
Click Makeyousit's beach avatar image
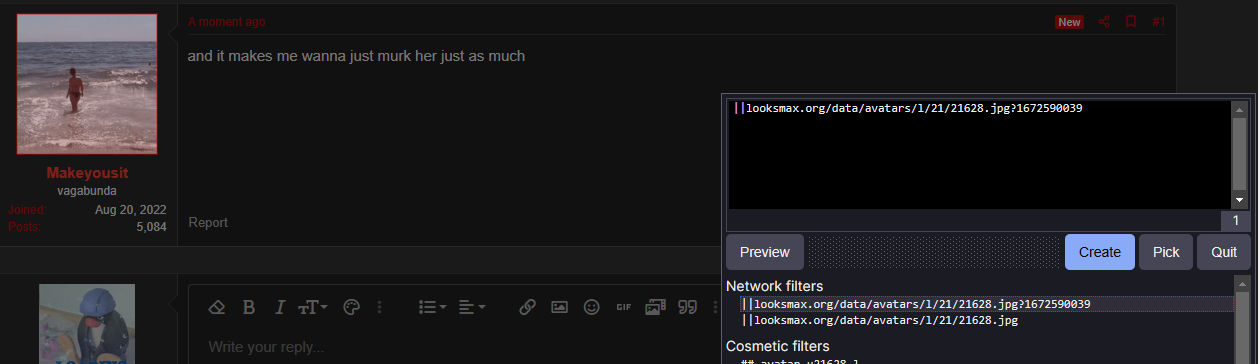pyautogui.click(x=87, y=84)
